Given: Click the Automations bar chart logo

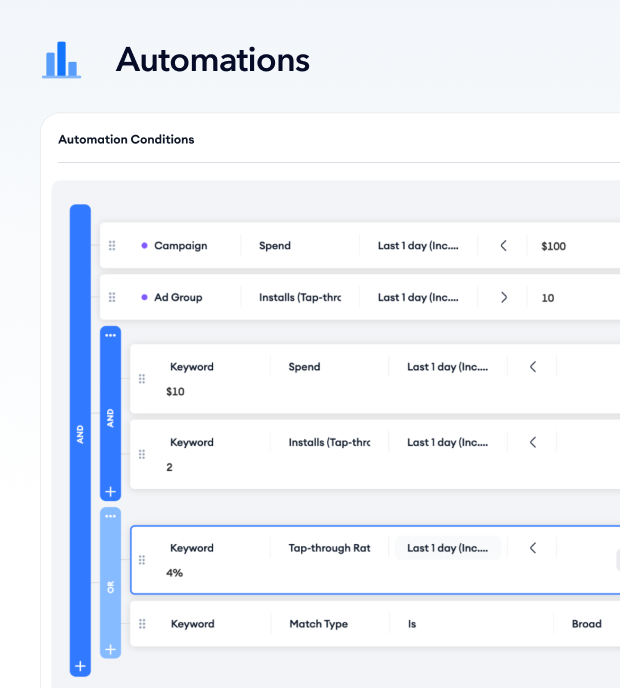Looking at the screenshot, I should [61, 60].
